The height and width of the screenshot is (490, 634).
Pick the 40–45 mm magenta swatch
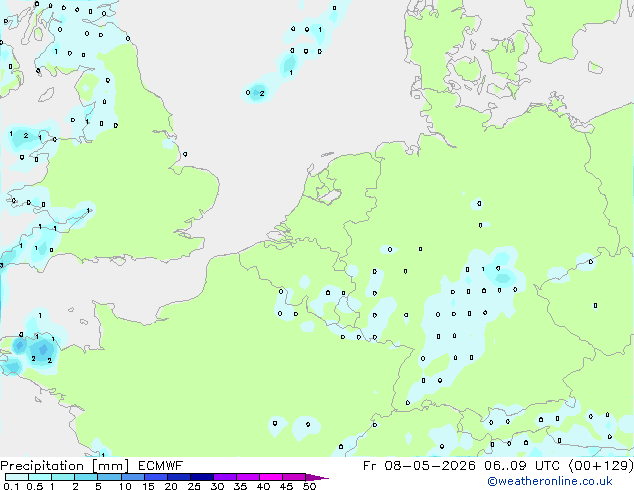271,477
